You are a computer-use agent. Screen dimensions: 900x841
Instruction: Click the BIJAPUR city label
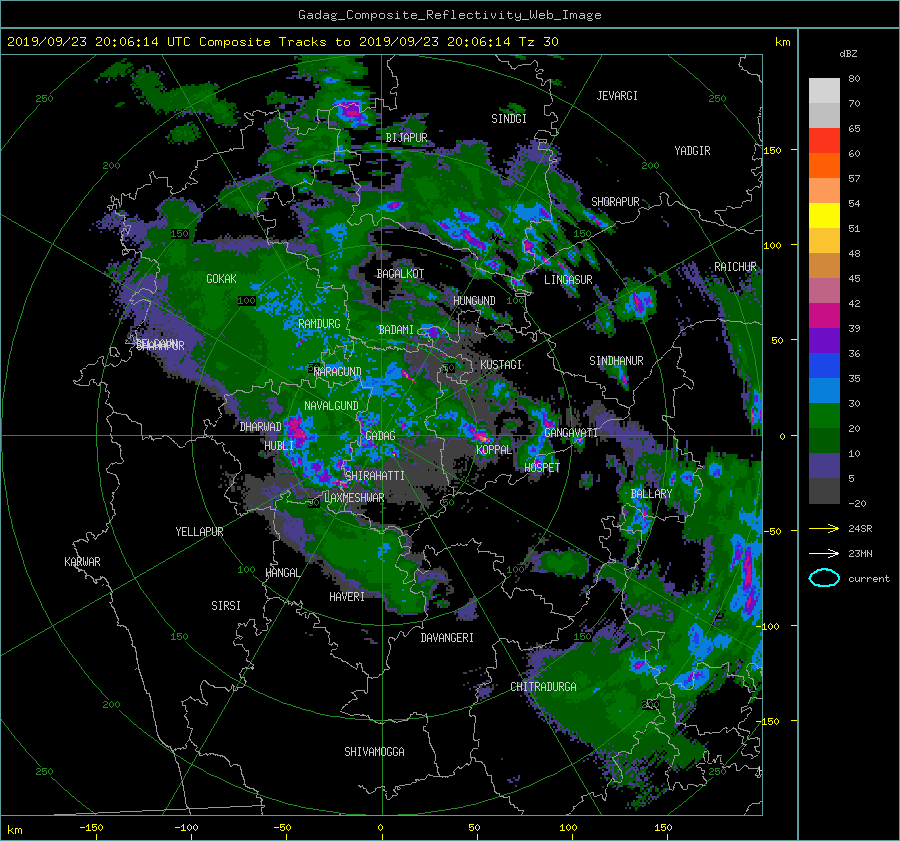(406, 138)
